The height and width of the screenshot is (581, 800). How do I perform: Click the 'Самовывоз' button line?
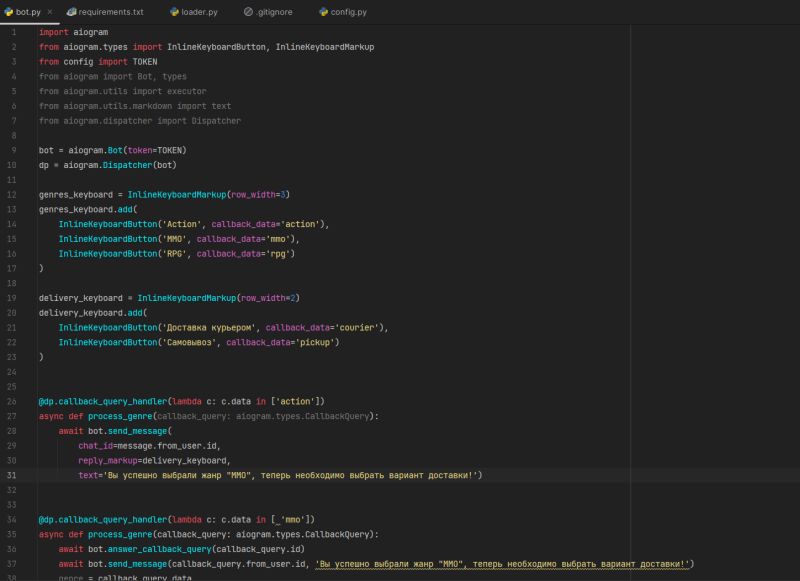pyautogui.click(x=199, y=342)
